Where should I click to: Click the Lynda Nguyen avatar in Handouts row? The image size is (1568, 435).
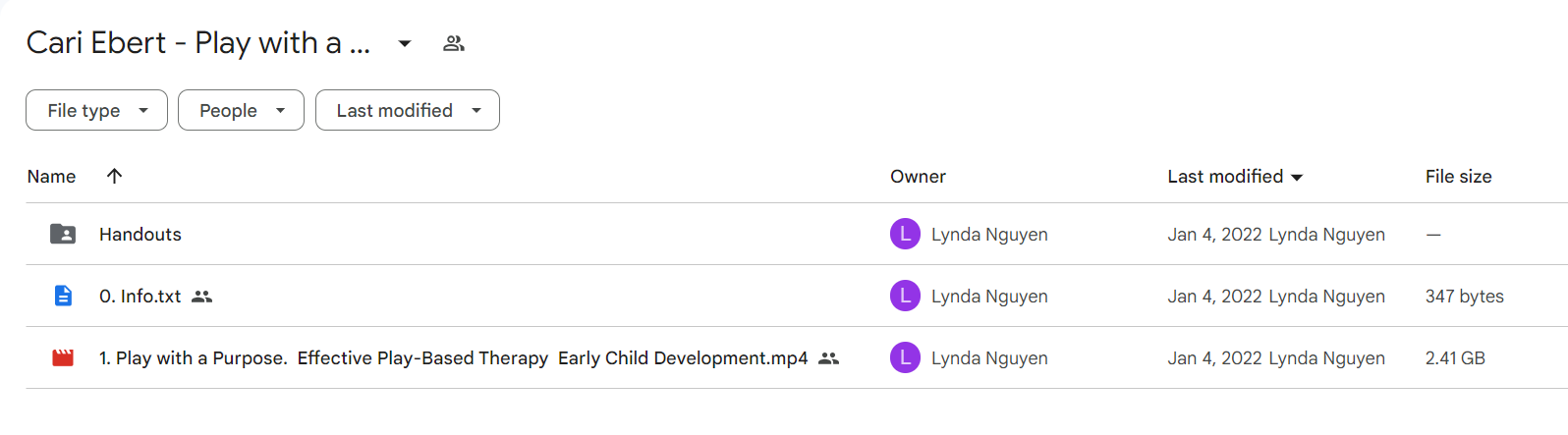point(905,234)
